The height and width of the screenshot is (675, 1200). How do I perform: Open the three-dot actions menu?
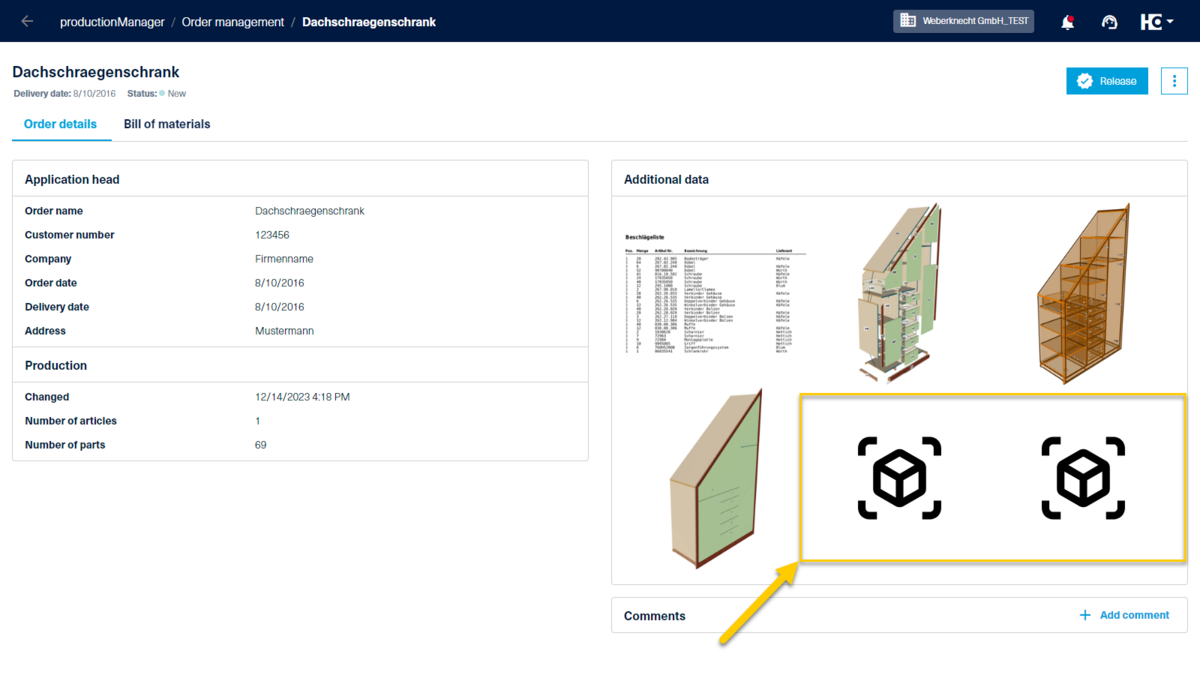(1174, 81)
